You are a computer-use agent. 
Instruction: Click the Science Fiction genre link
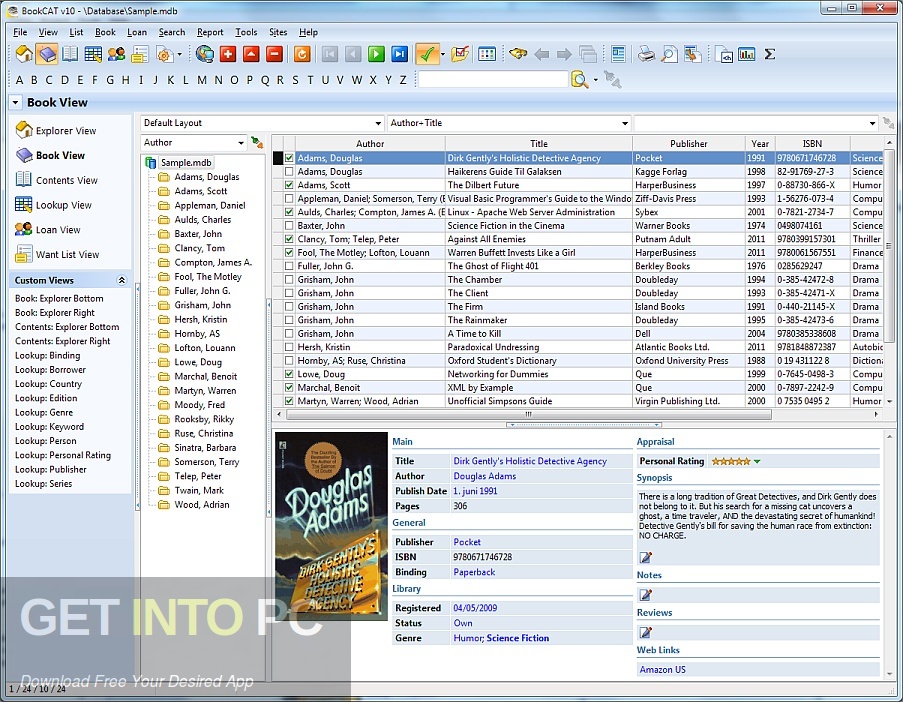518,638
